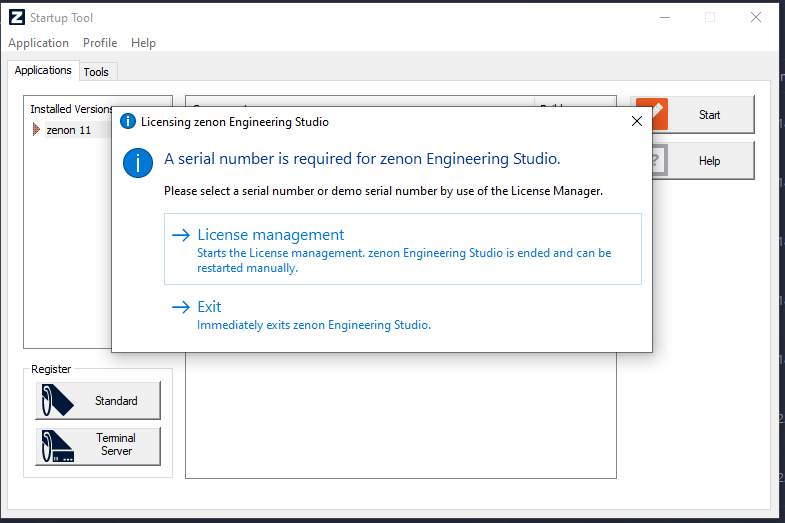Click the Terminal Server register icon
785x523 pixels.
click(57, 446)
